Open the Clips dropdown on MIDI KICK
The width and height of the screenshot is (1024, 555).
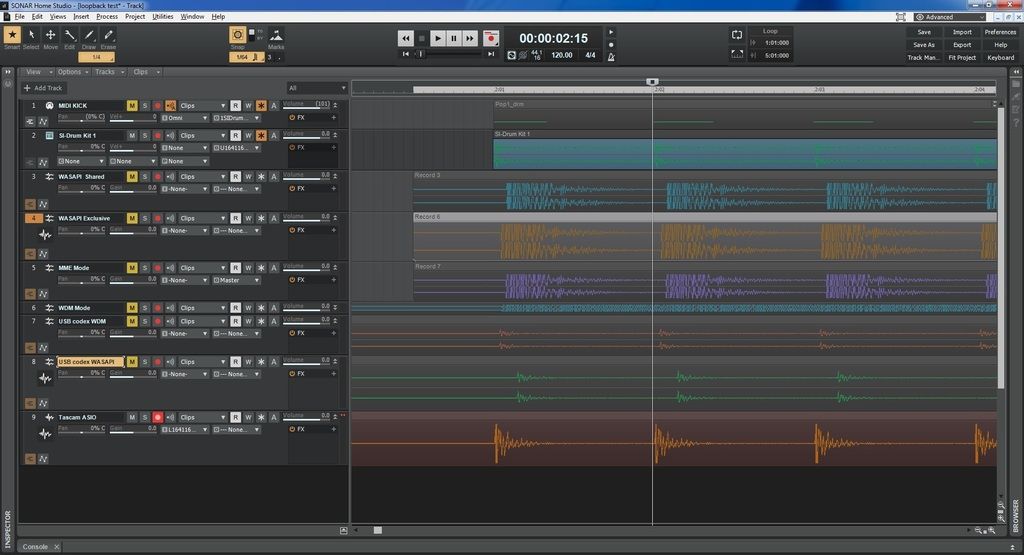[203, 105]
